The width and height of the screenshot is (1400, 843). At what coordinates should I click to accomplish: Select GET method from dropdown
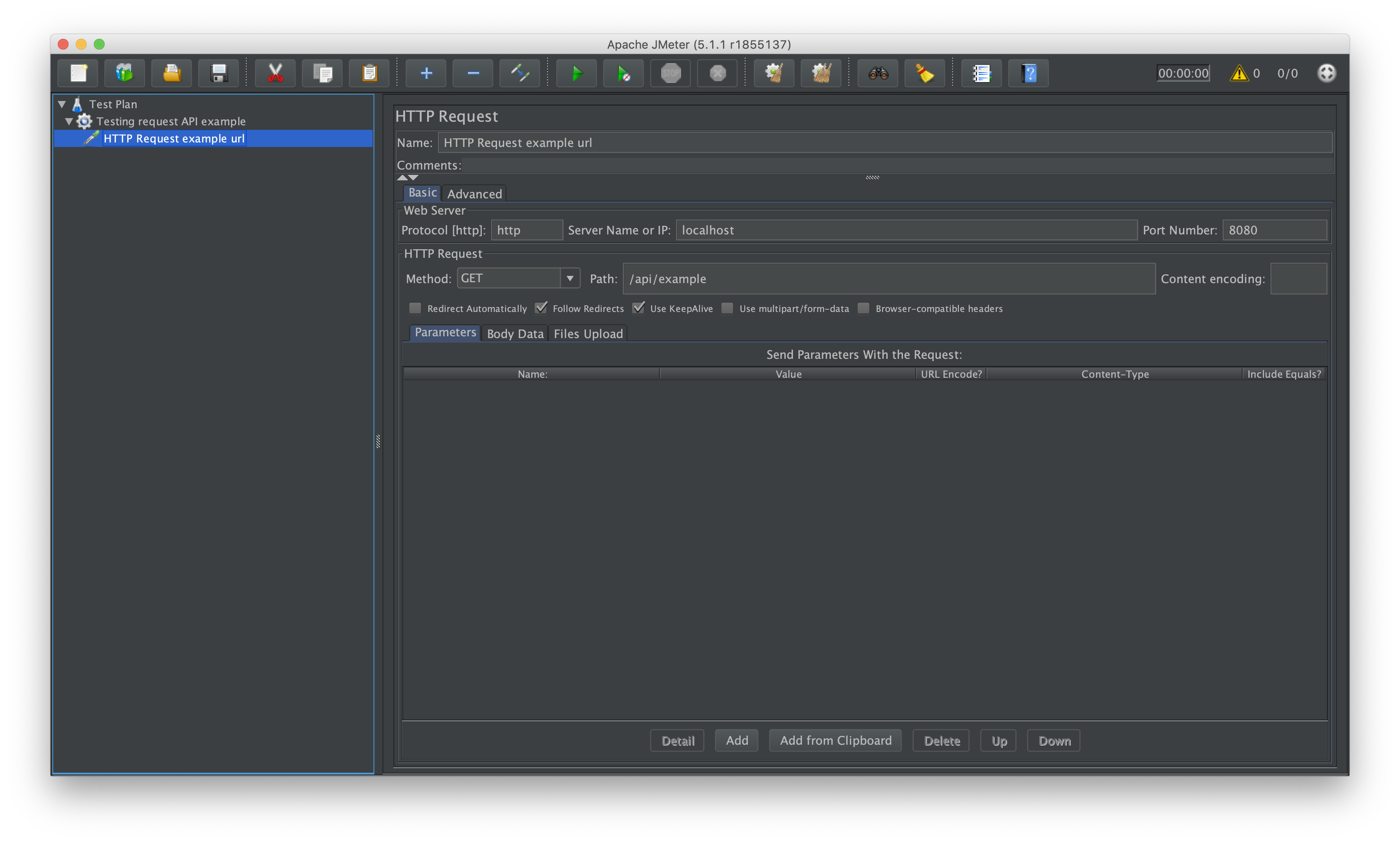515,279
